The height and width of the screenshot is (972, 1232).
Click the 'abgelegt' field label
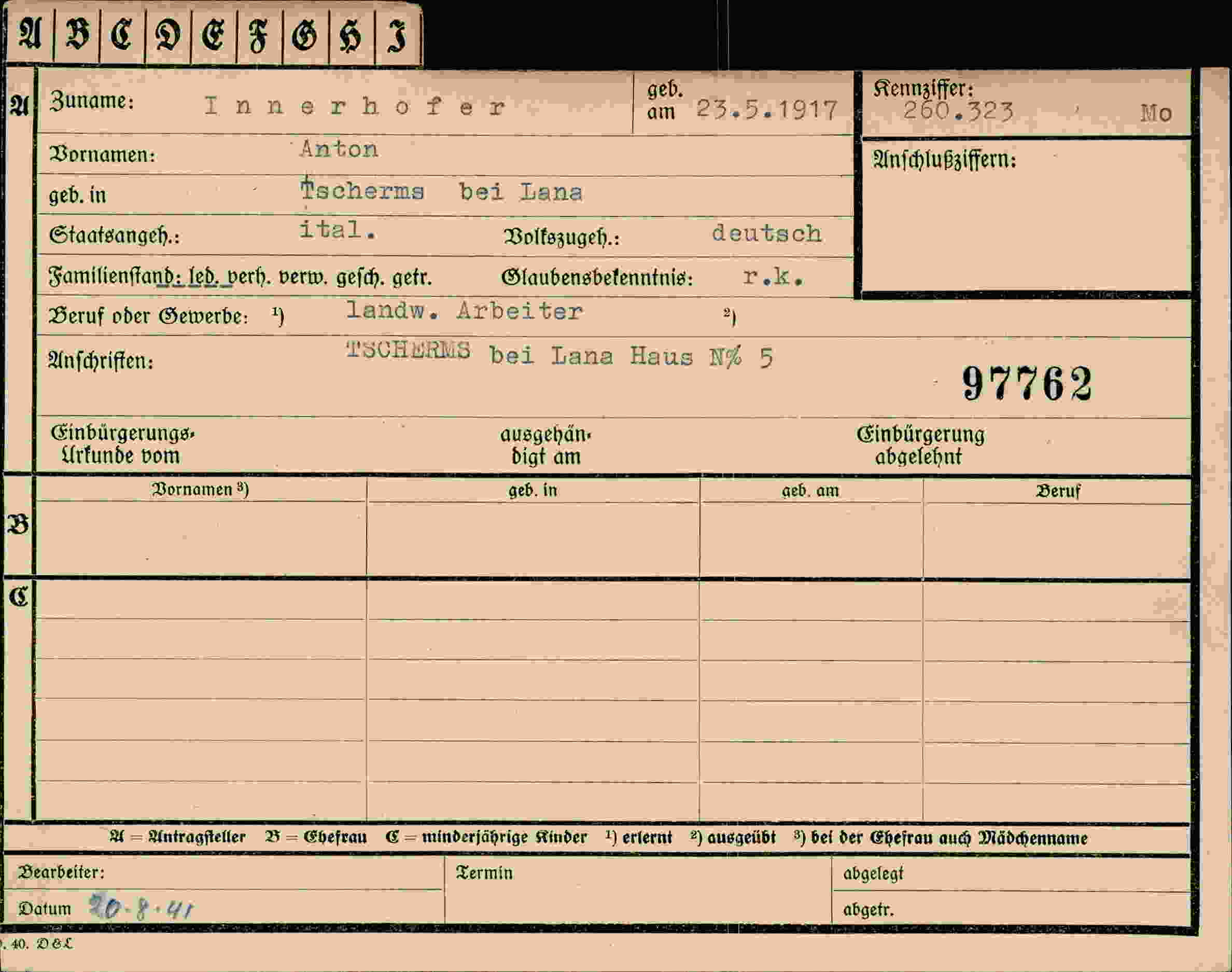873,873
